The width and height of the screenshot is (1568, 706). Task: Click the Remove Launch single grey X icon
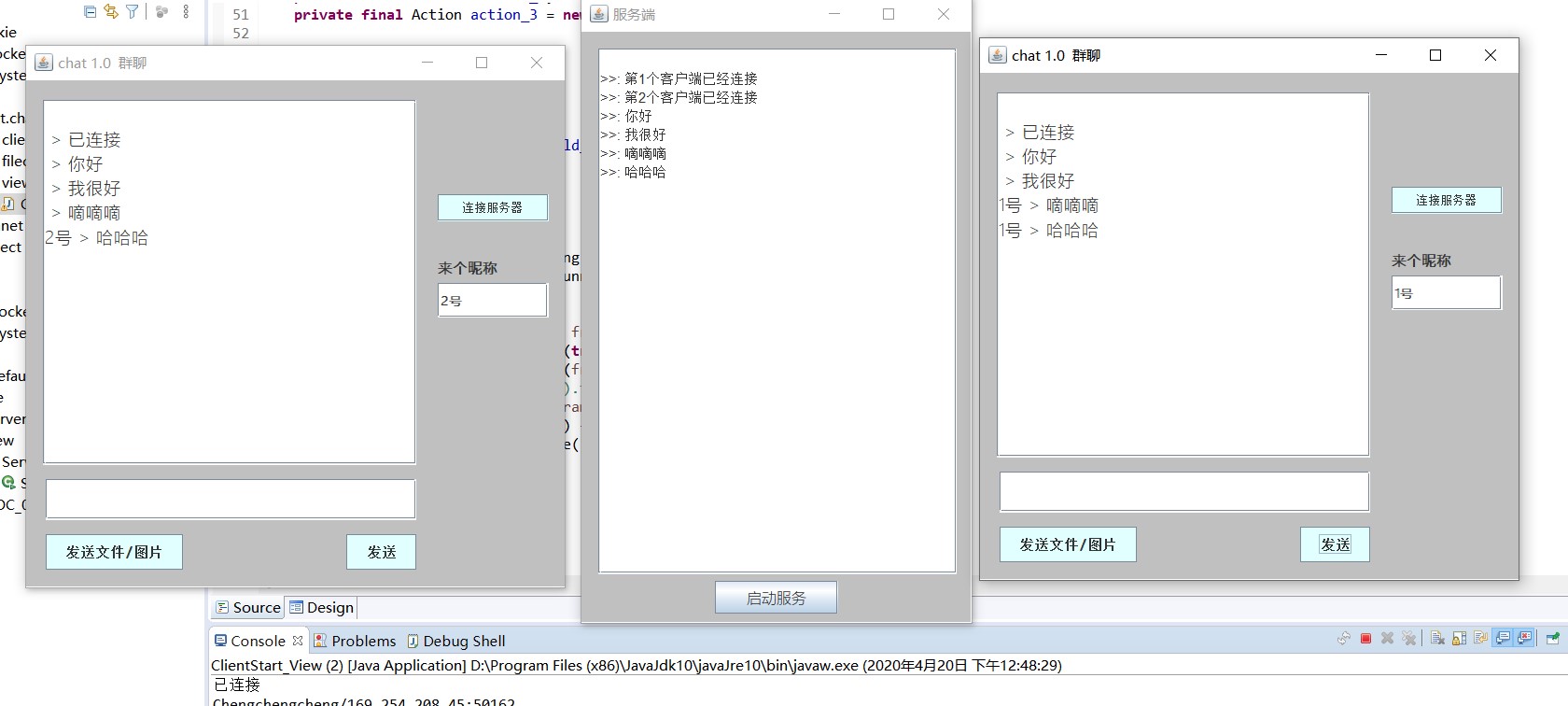(1387, 639)
